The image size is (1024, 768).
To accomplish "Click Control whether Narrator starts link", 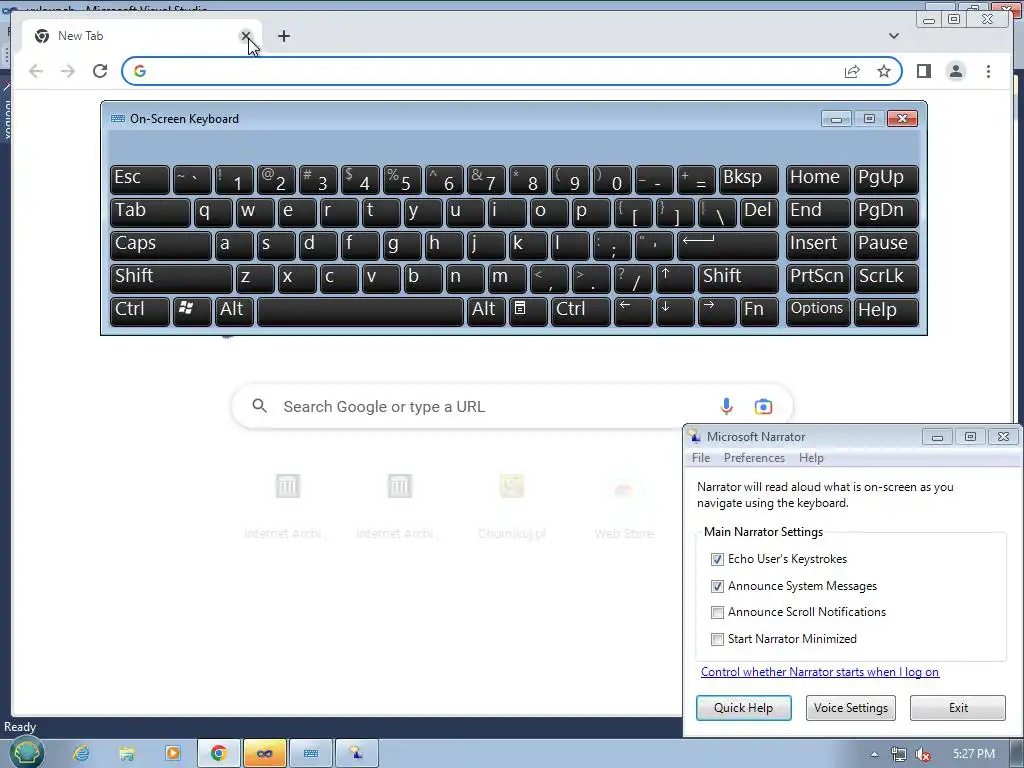I will (x=820, y=671).
